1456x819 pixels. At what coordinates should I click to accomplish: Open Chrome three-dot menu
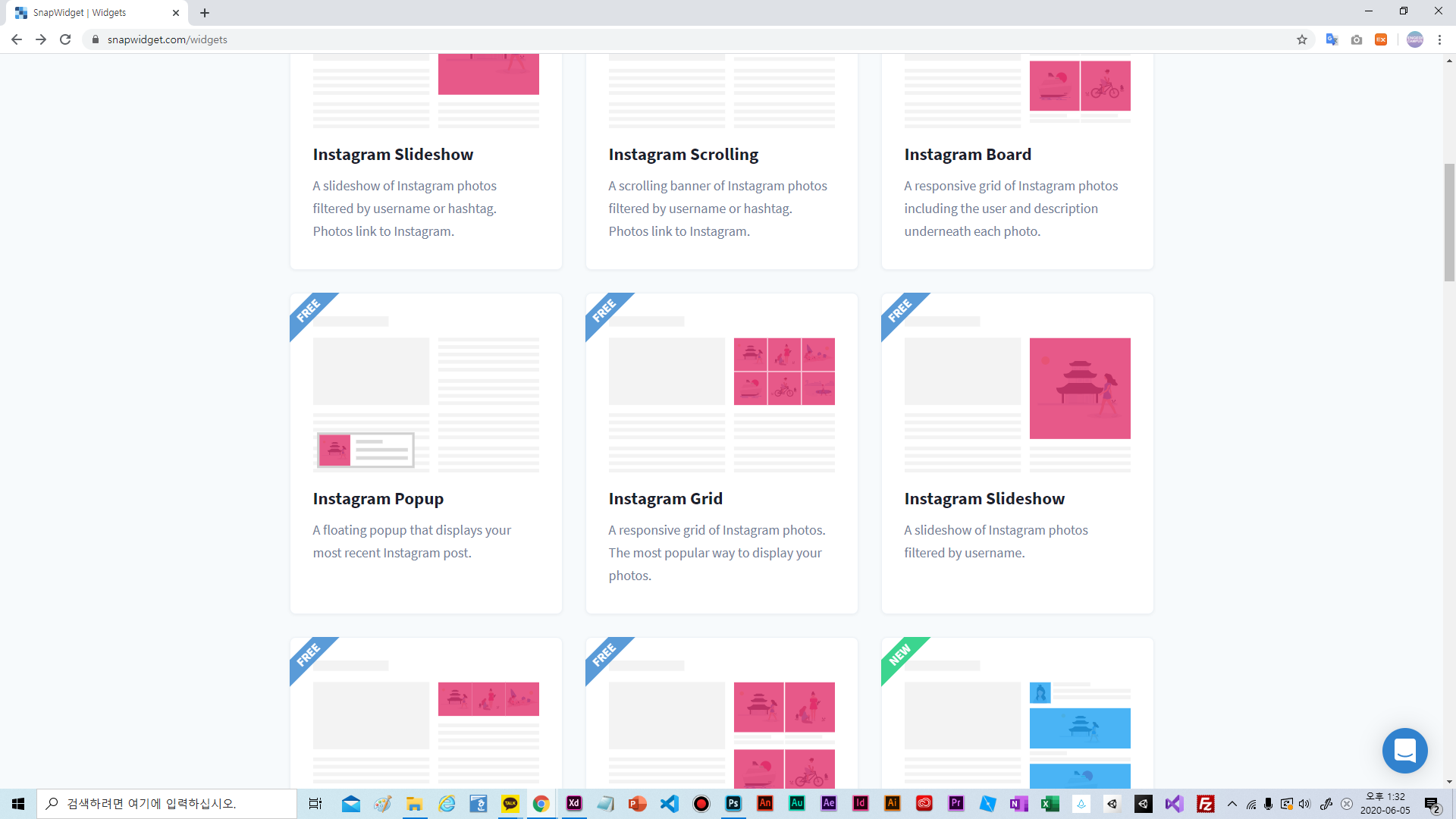[x=1439, y=39]
